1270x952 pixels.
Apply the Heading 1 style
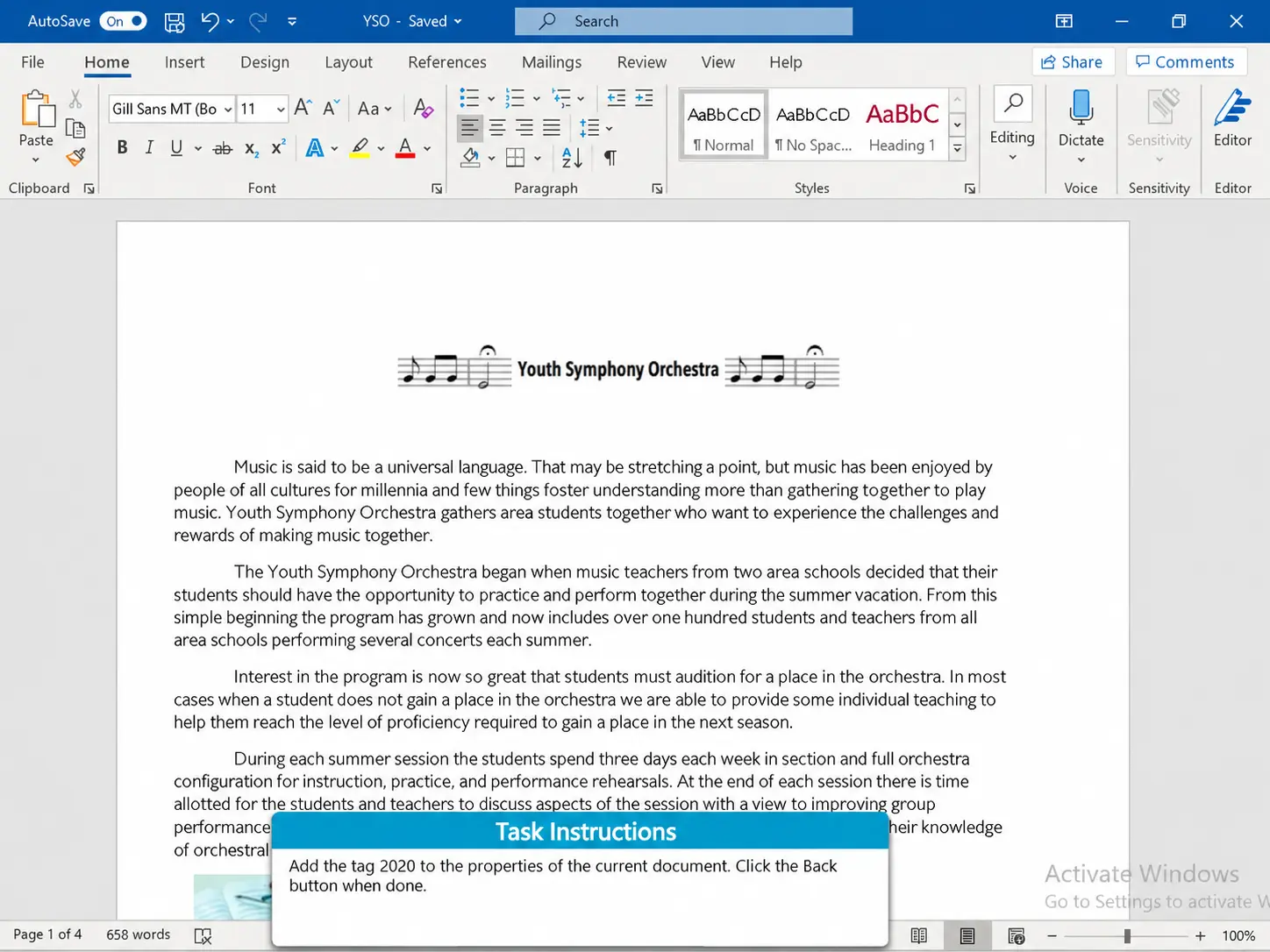point(903,124)
